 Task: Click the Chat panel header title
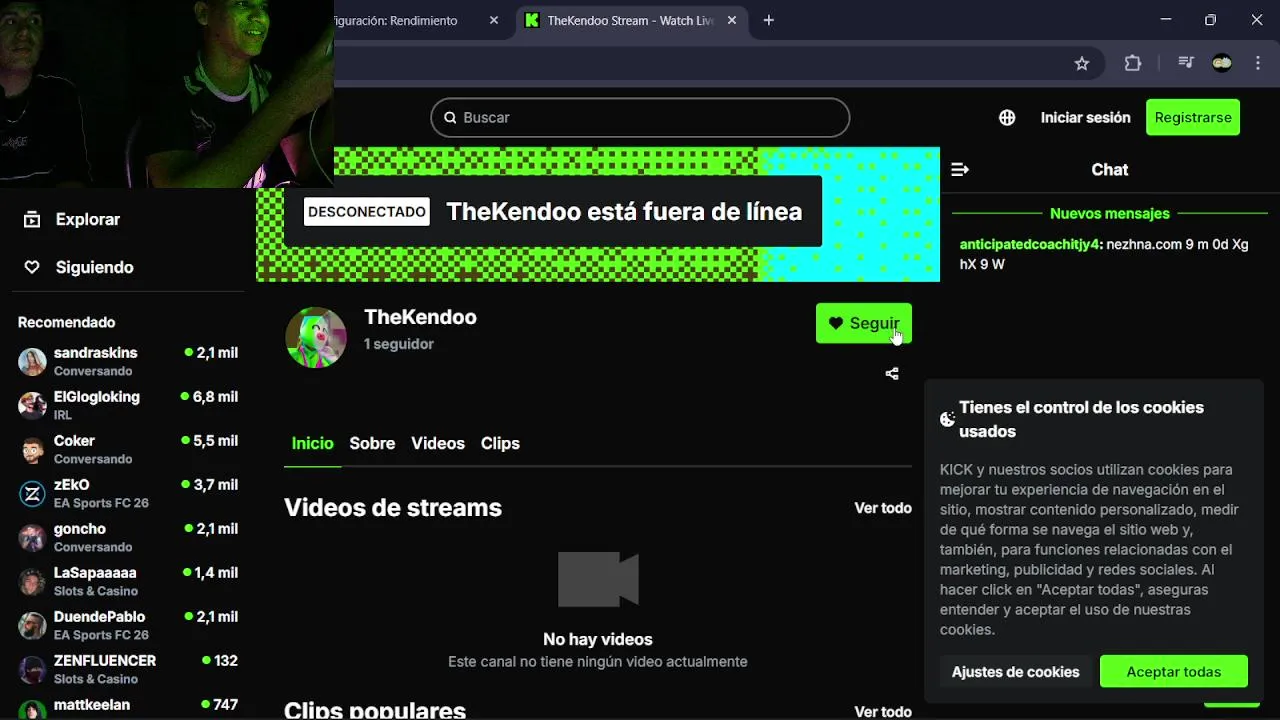pos(1110,170)
